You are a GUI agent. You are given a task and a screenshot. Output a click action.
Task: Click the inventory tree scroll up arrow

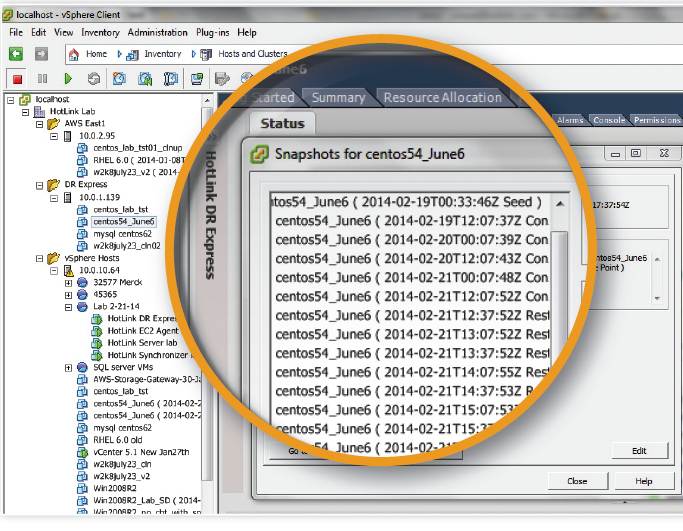click(207, 101)
